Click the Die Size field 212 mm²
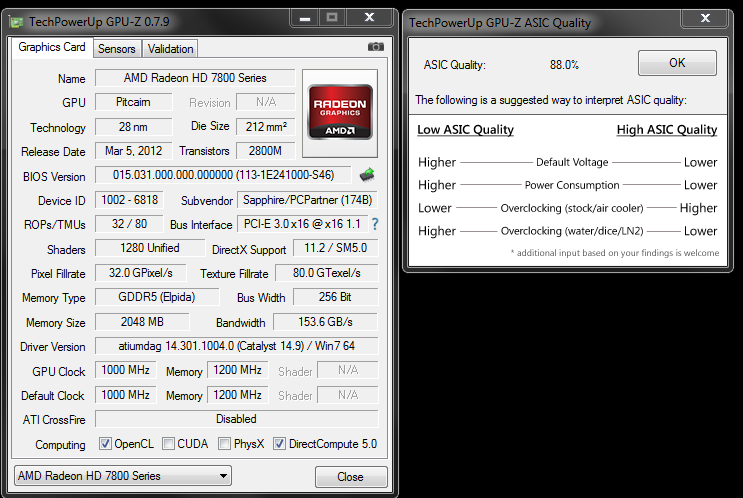The height and width of the screenshot is (498, 743). pos(266,127)
